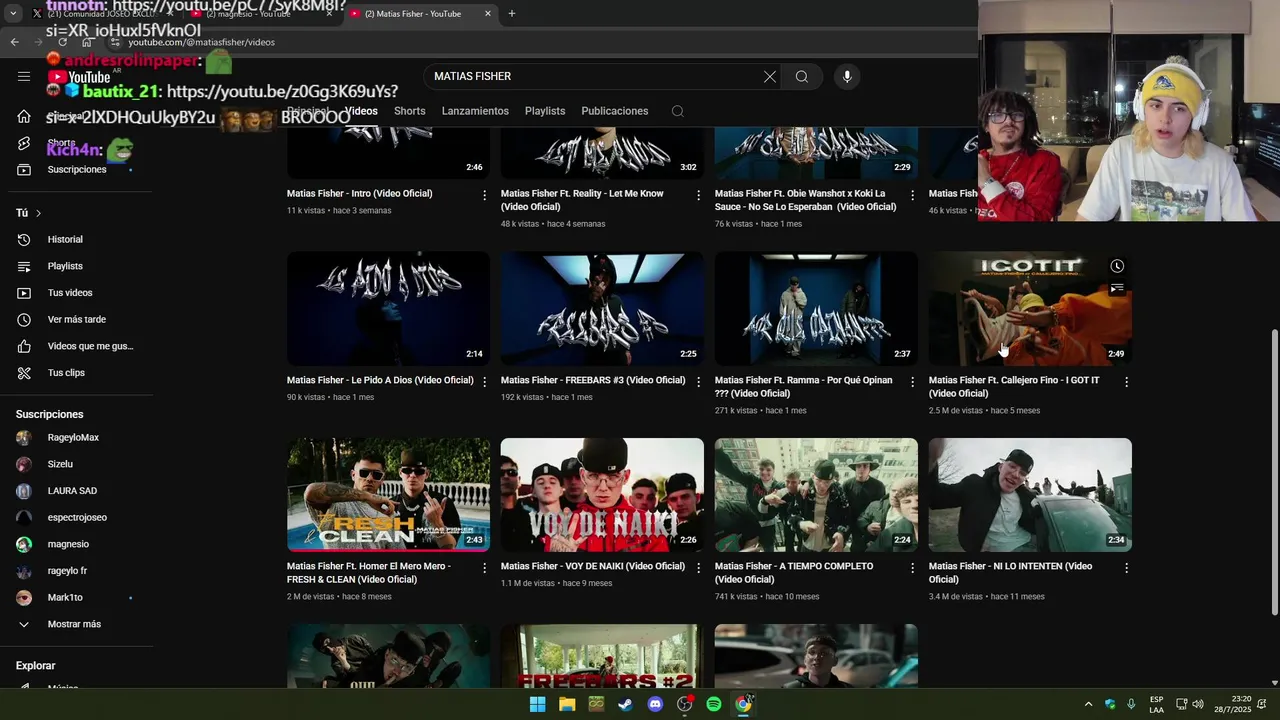Open Discord from the taskbar
The width and height of the screenshot is (1280, 720).
click(655, 704)
